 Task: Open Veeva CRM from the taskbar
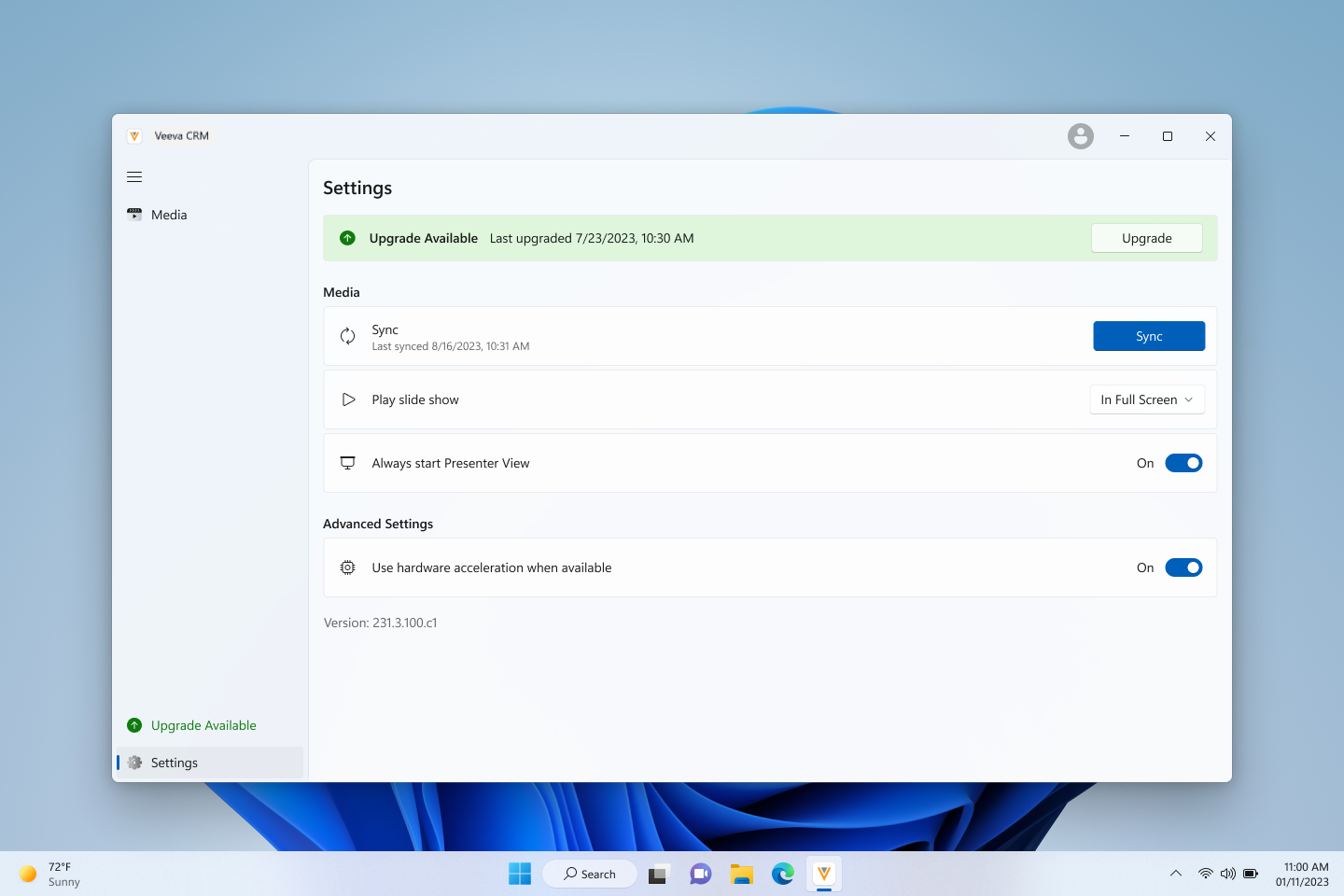point(824,874)
